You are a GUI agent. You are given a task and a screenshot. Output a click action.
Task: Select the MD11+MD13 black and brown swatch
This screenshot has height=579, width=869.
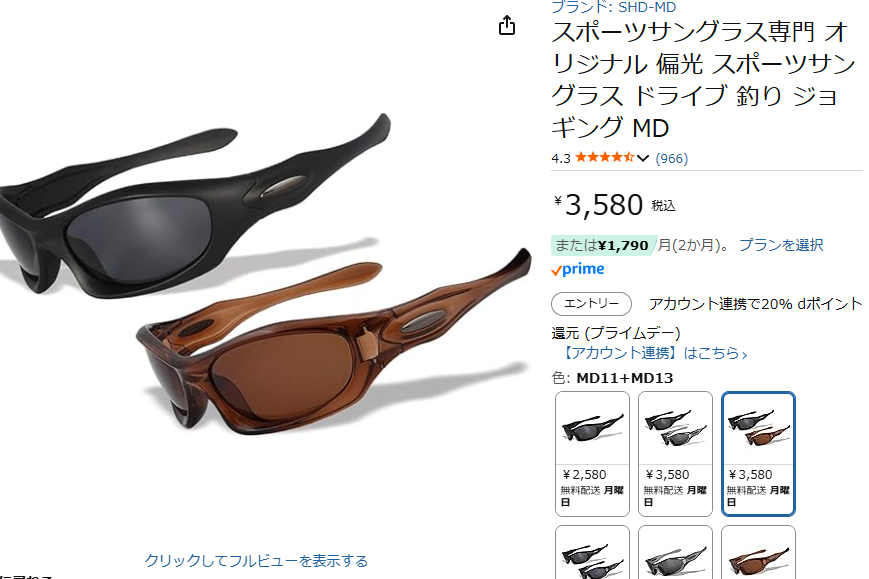(758, 454)
